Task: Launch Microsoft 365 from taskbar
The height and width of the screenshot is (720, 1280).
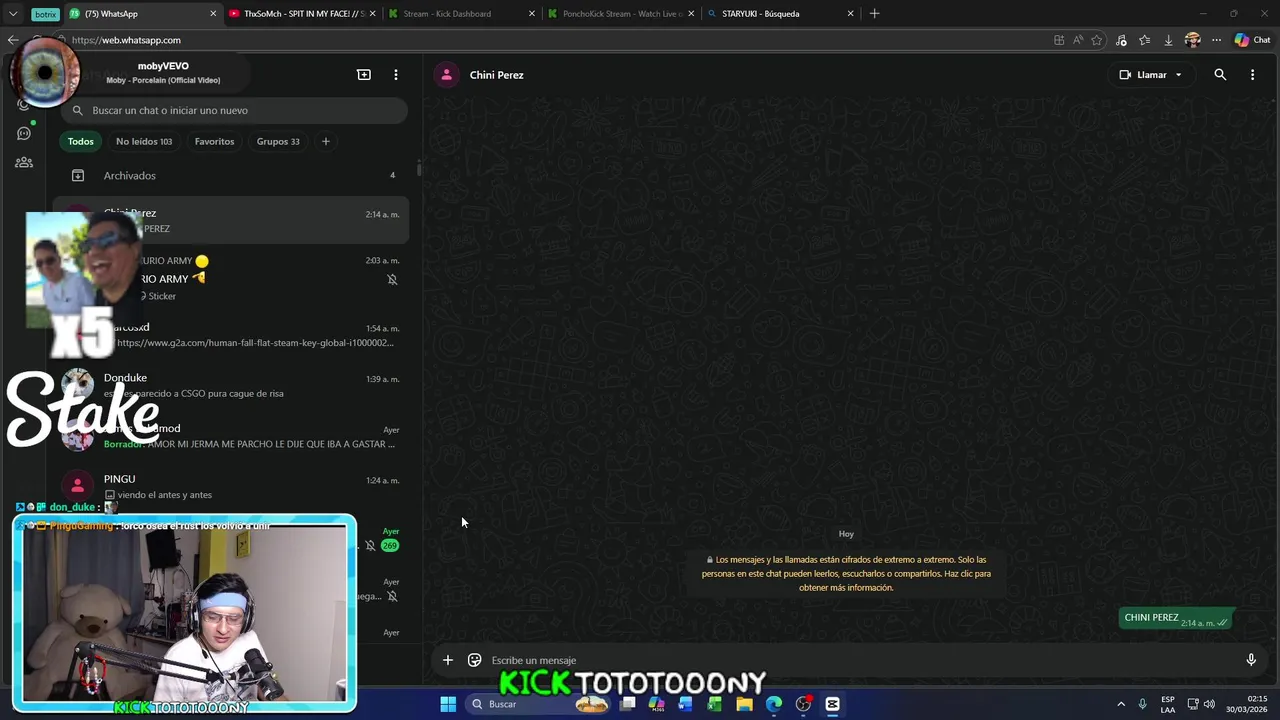Action: pos(656,704)
